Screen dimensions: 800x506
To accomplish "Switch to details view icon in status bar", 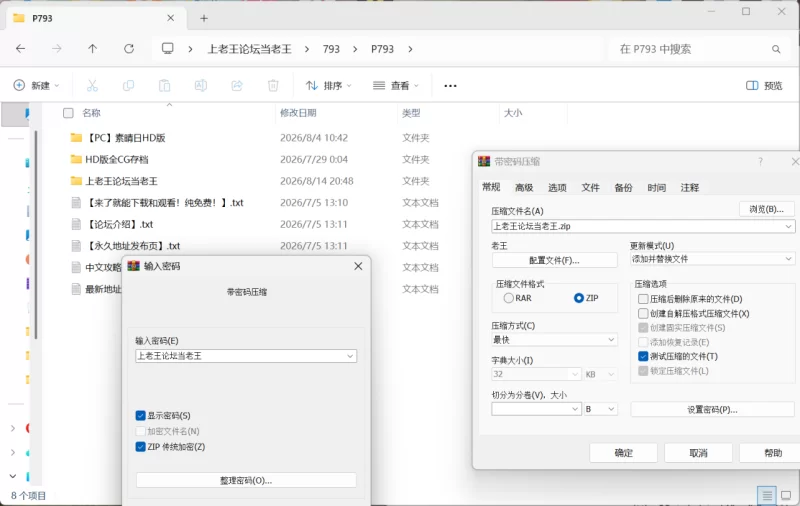I will tap(767, 495).
